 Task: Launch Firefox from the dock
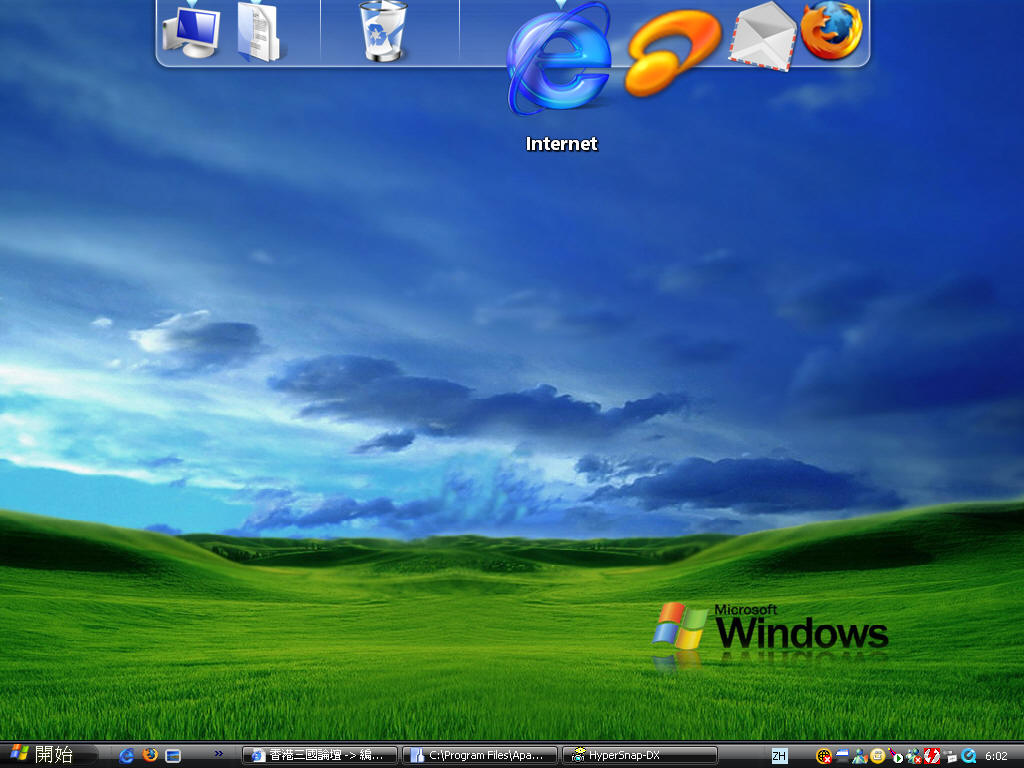[x=831, y=31]
